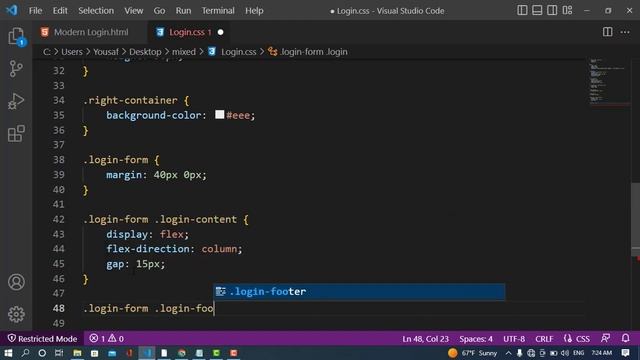This screenshot has width=640, height=360.
Task: Open Windows Start menu
Action: tap(8, 353)
